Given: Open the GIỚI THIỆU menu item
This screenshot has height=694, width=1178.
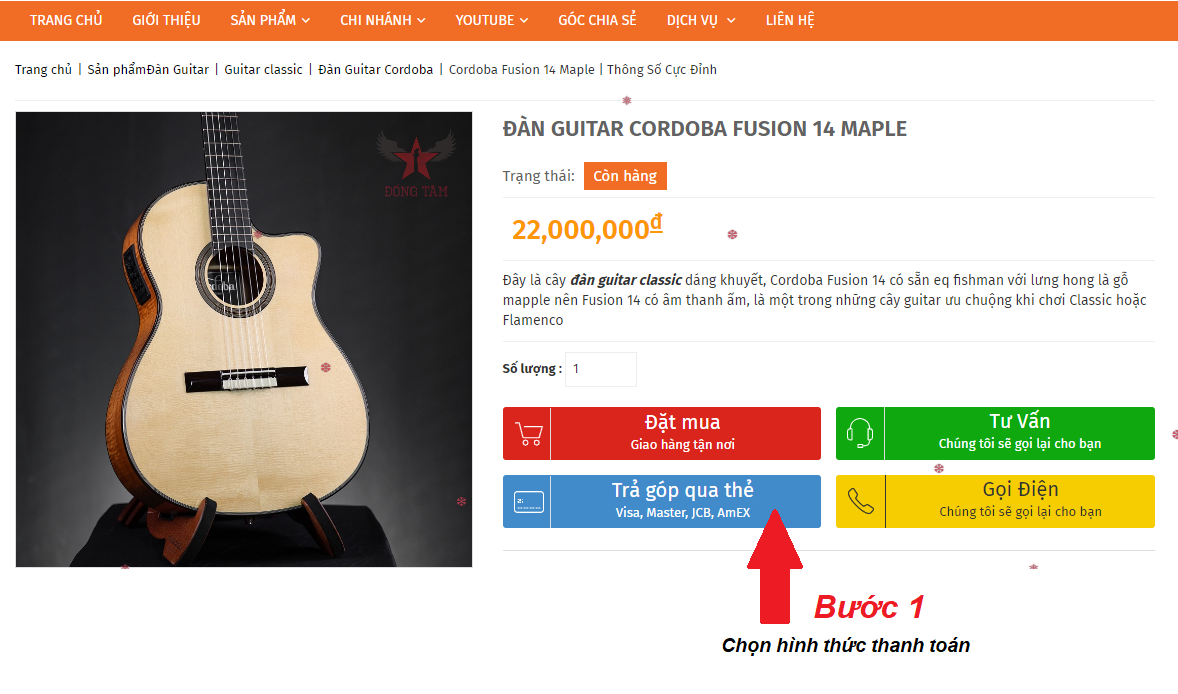Looking at the screenshot, I should tap(166, 20).
